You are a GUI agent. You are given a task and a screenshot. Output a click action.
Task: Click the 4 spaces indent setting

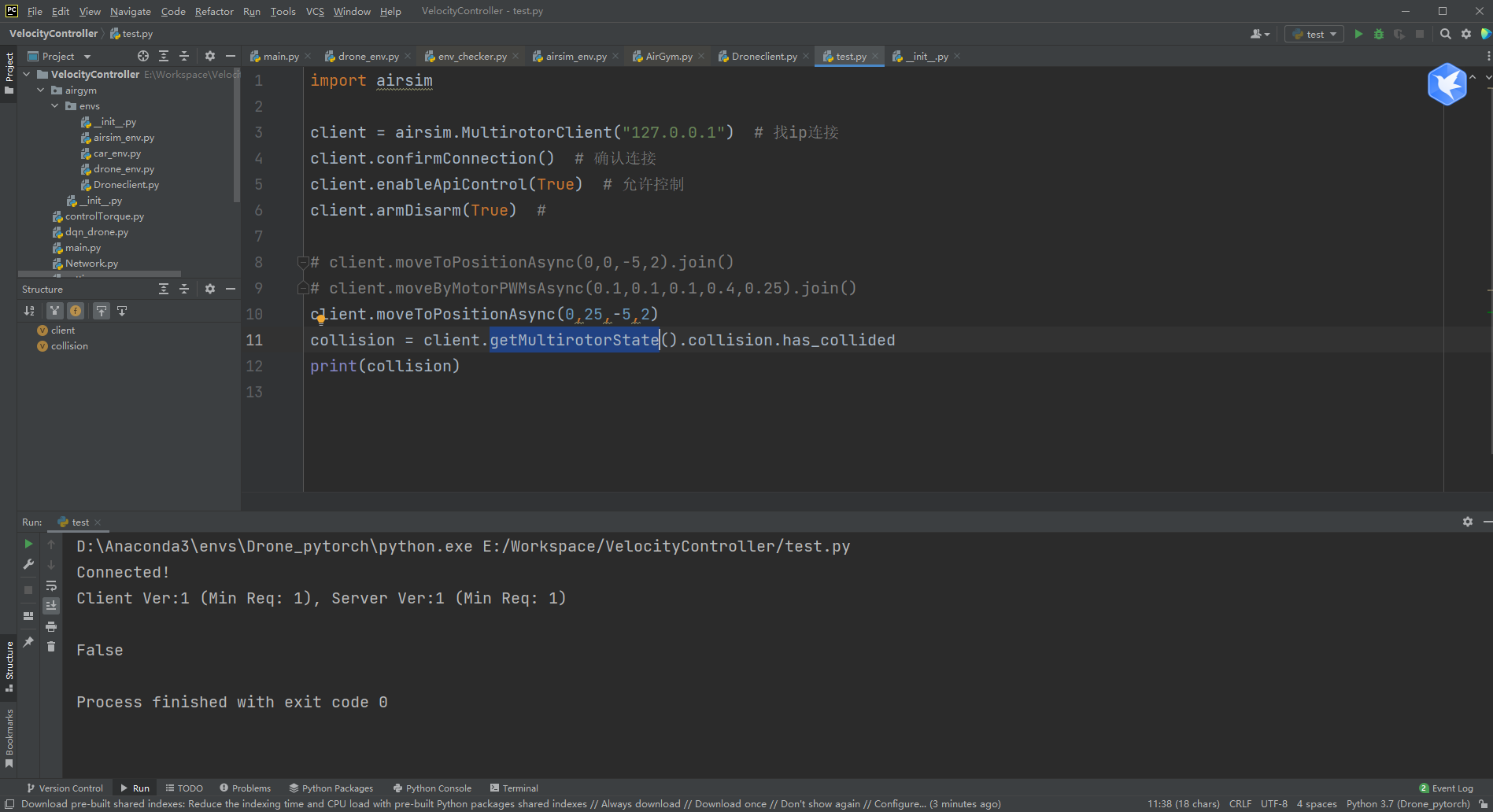pos(1317,803)
